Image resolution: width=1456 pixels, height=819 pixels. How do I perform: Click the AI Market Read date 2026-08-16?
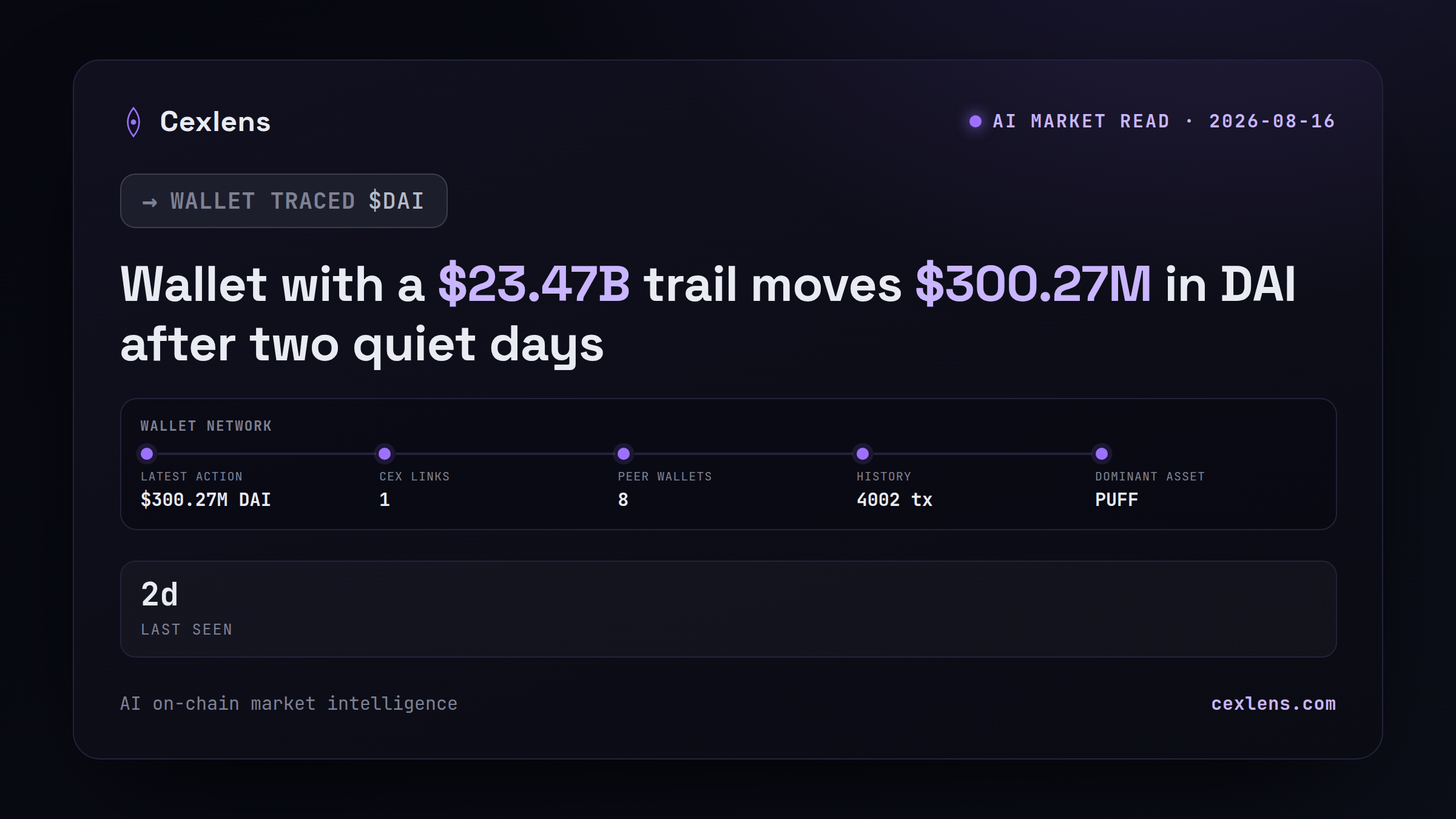[1272, 121]
